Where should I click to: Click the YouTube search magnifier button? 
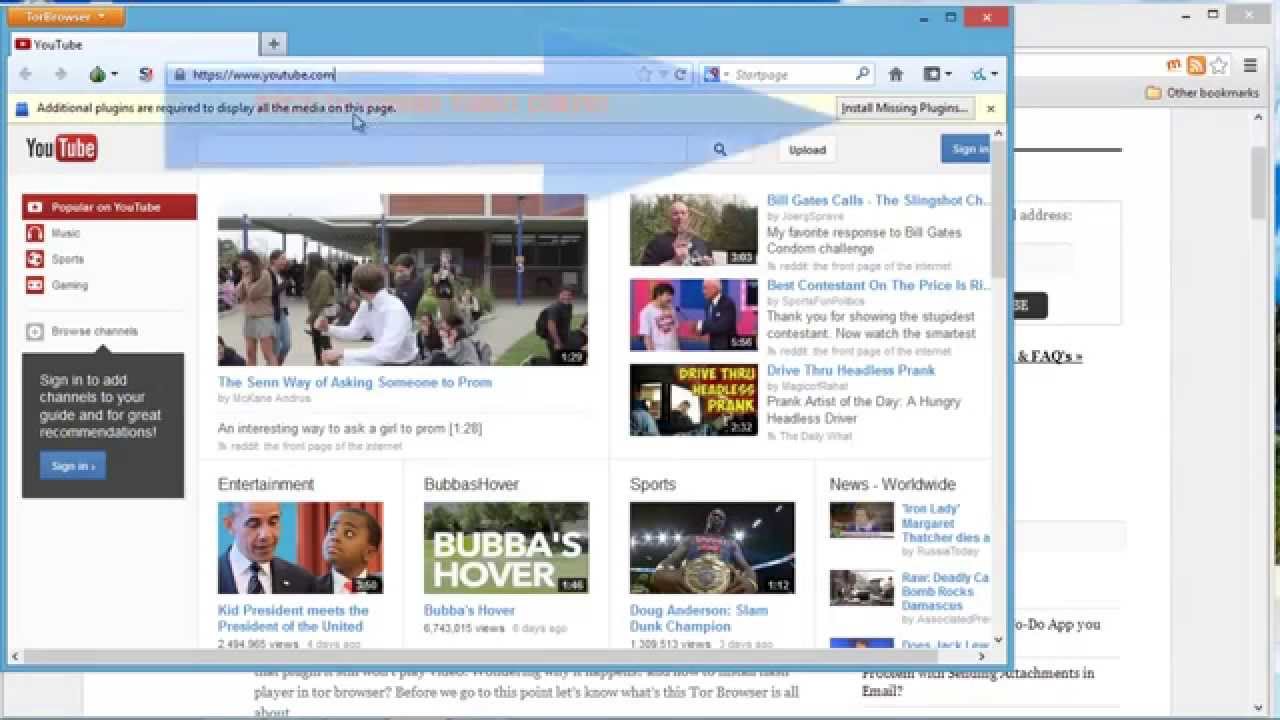pos(720,150)
